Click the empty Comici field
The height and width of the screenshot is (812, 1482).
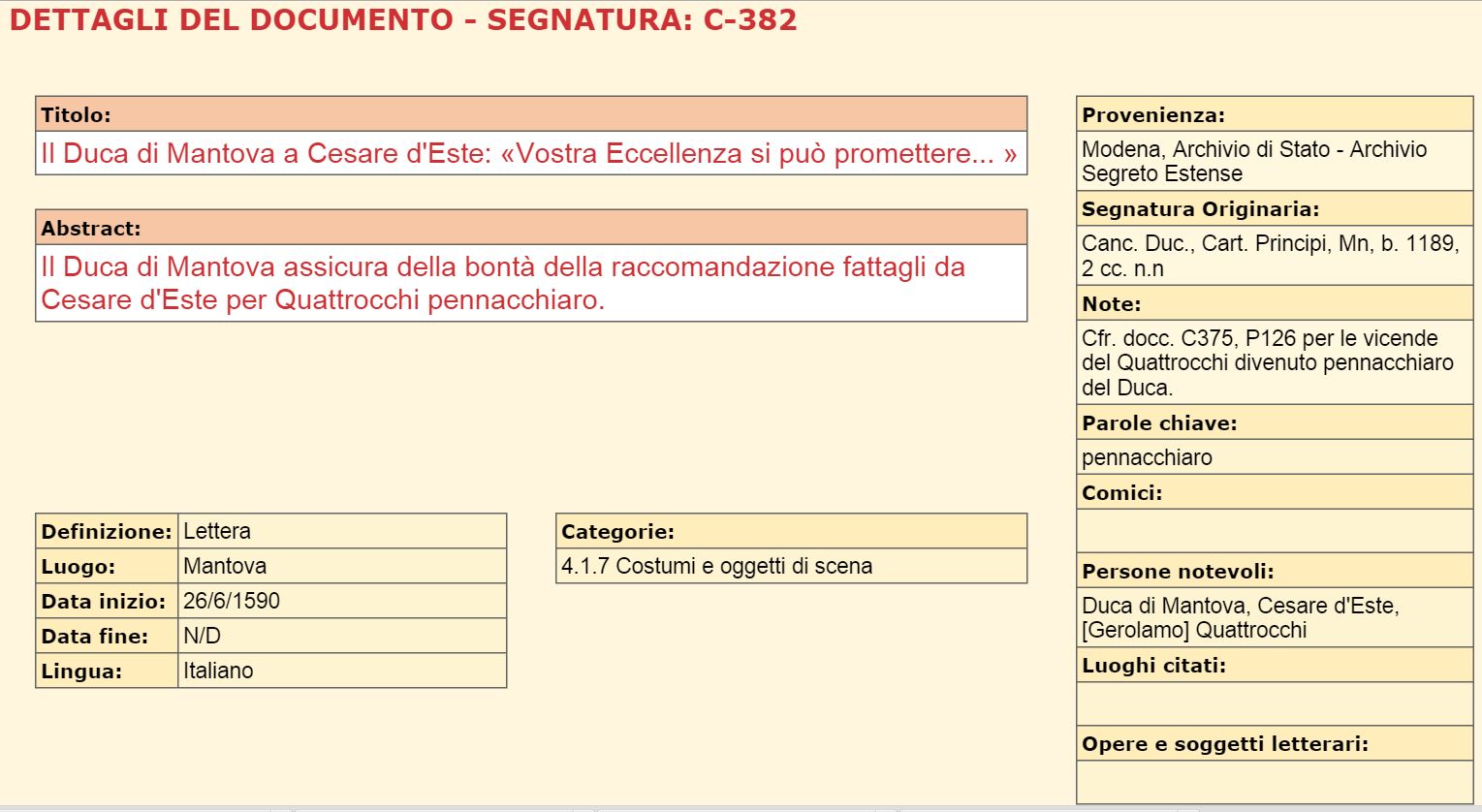(1274, 531)
